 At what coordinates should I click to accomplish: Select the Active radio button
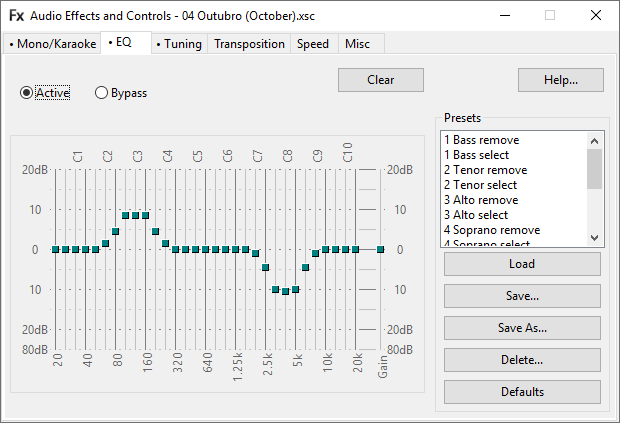27,93
